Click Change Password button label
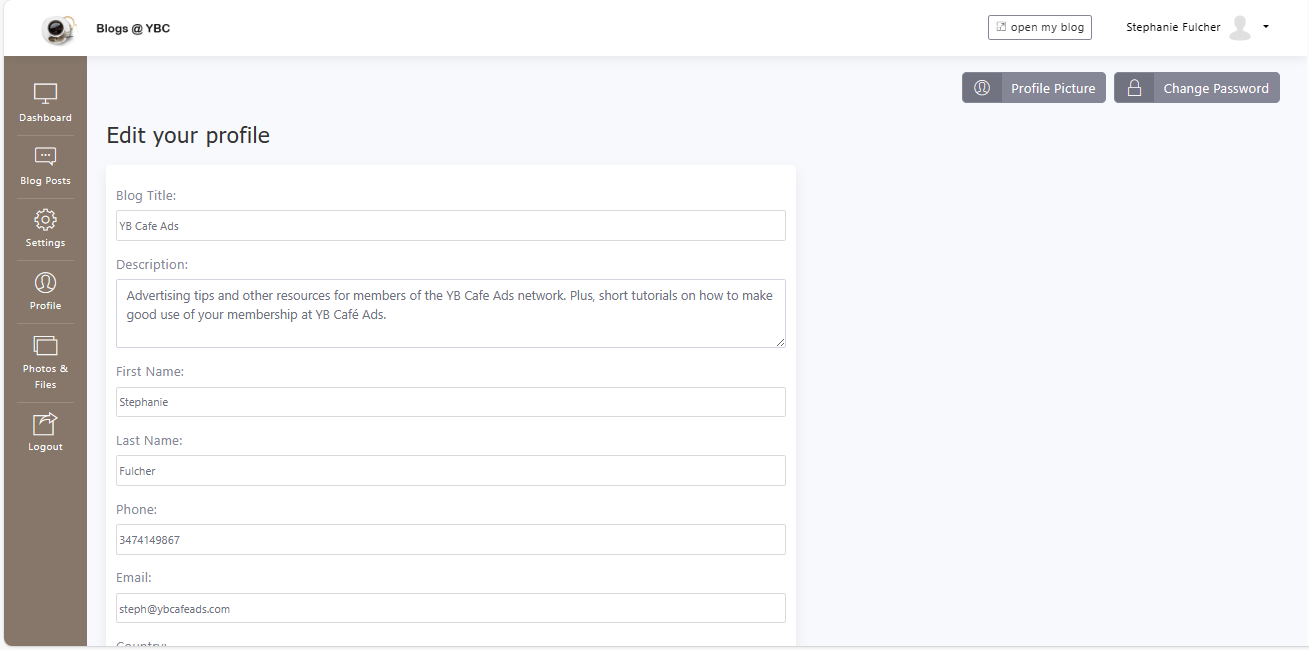This screenshot has height=650, width=1309. pyautogui.click(x=1216, y=88)
